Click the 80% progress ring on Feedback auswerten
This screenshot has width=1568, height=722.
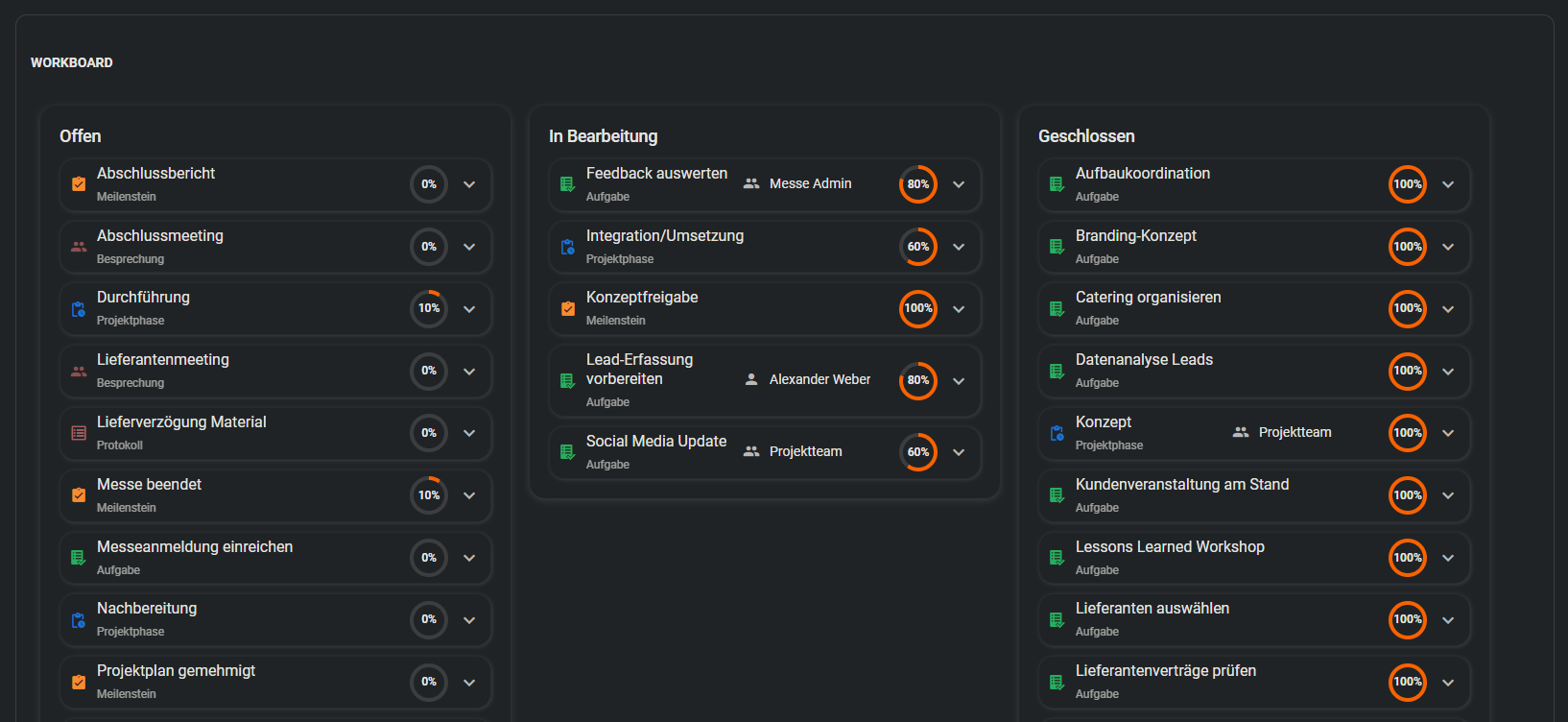(x=918, y=184)
